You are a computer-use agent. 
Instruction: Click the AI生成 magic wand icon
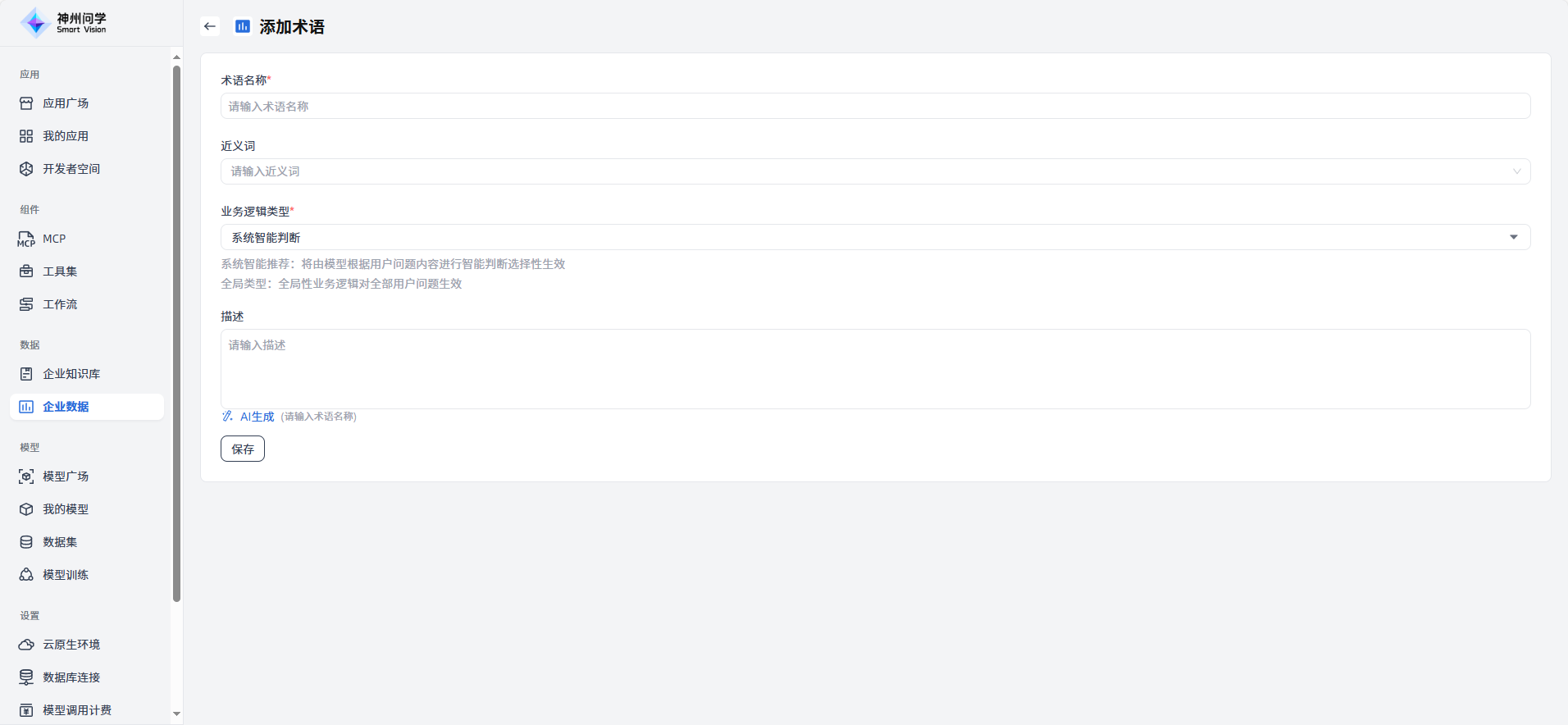[227, 417]
